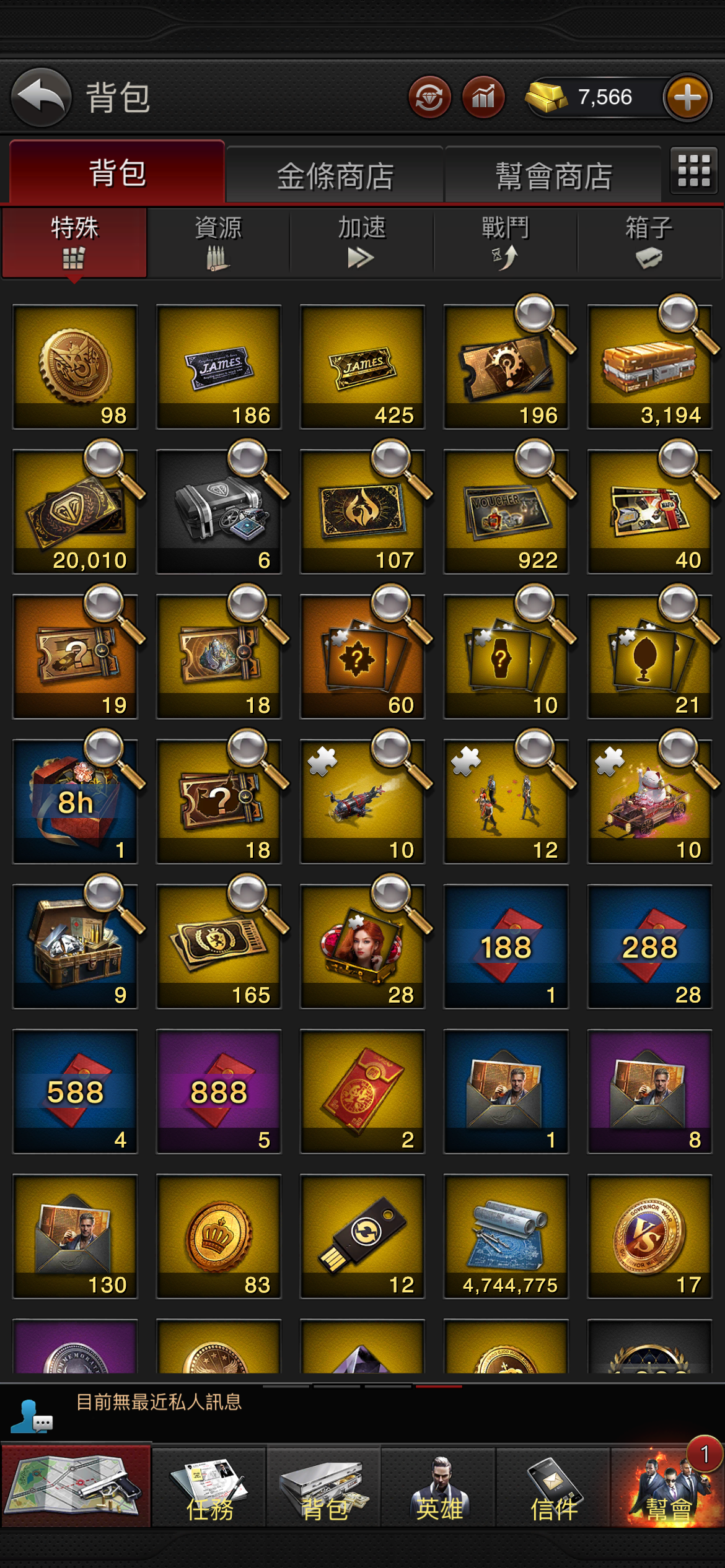
Task: Select the 加速 speed-up category
Action: pos(362,242)
